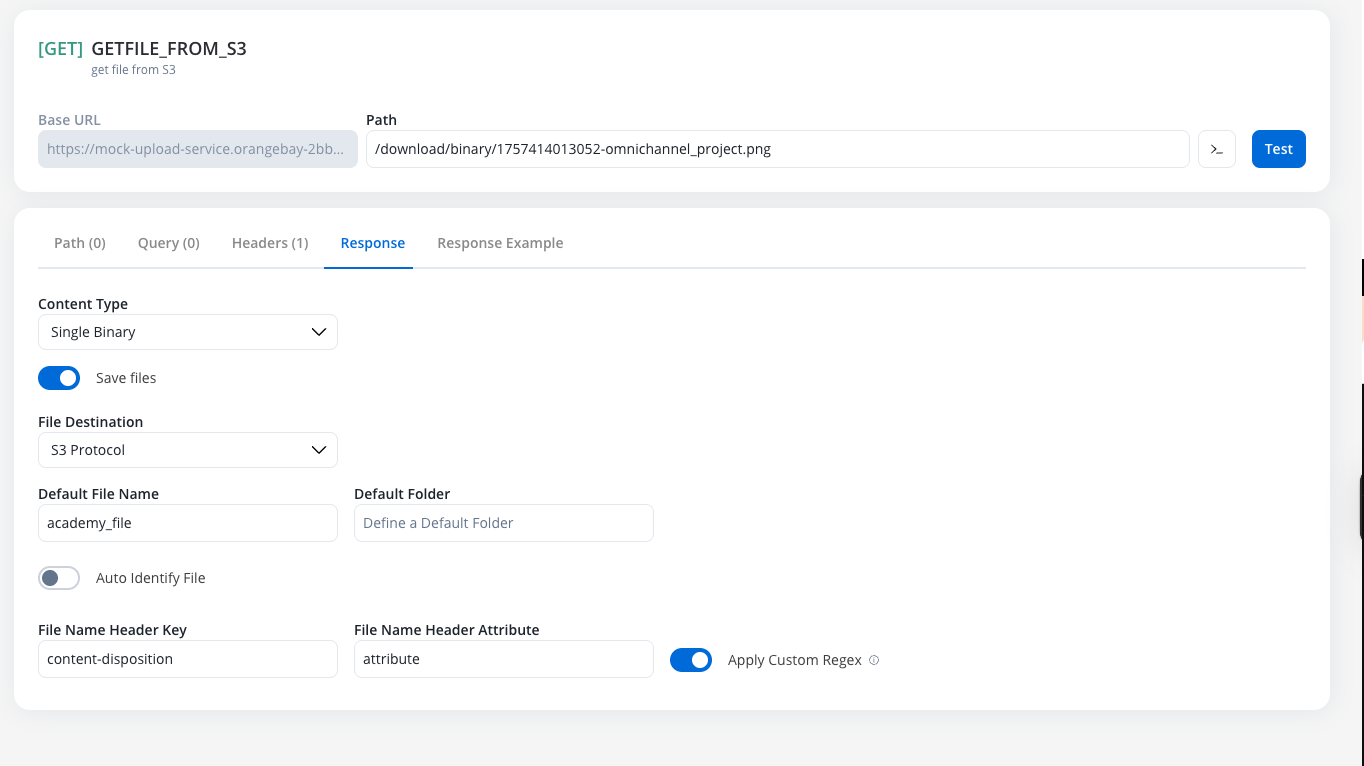Enable the Auto Identify File switch
Viewport: 1364px width, 766px height.
point(59,578)
